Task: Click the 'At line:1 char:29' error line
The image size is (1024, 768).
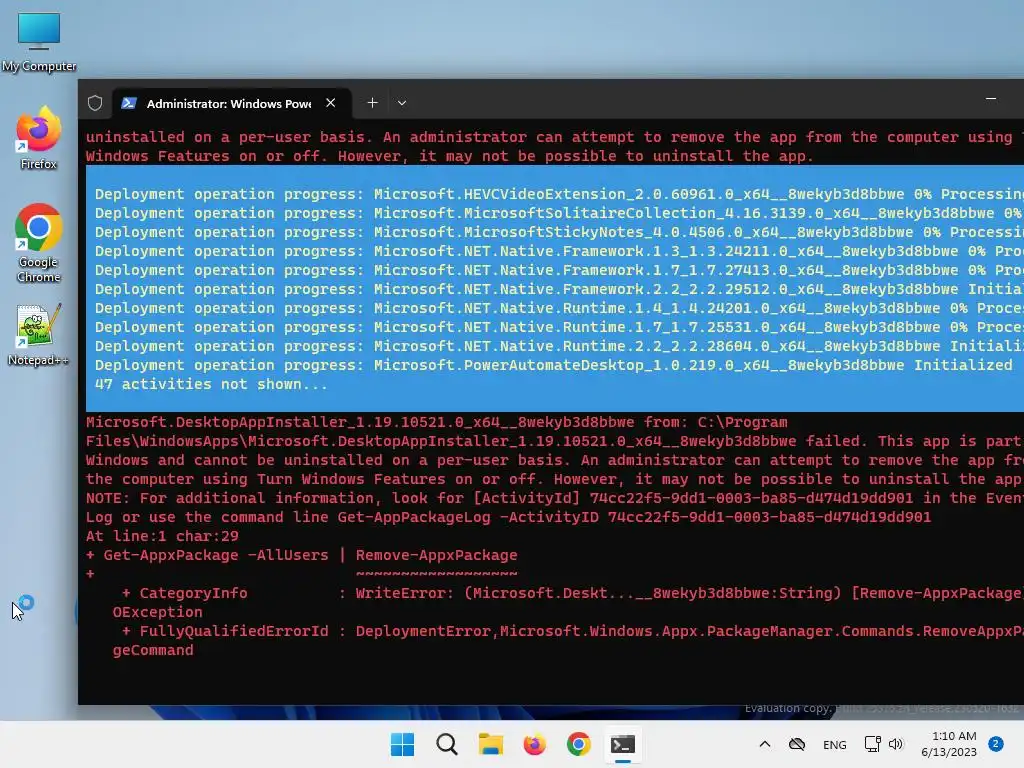Action: 162,536
